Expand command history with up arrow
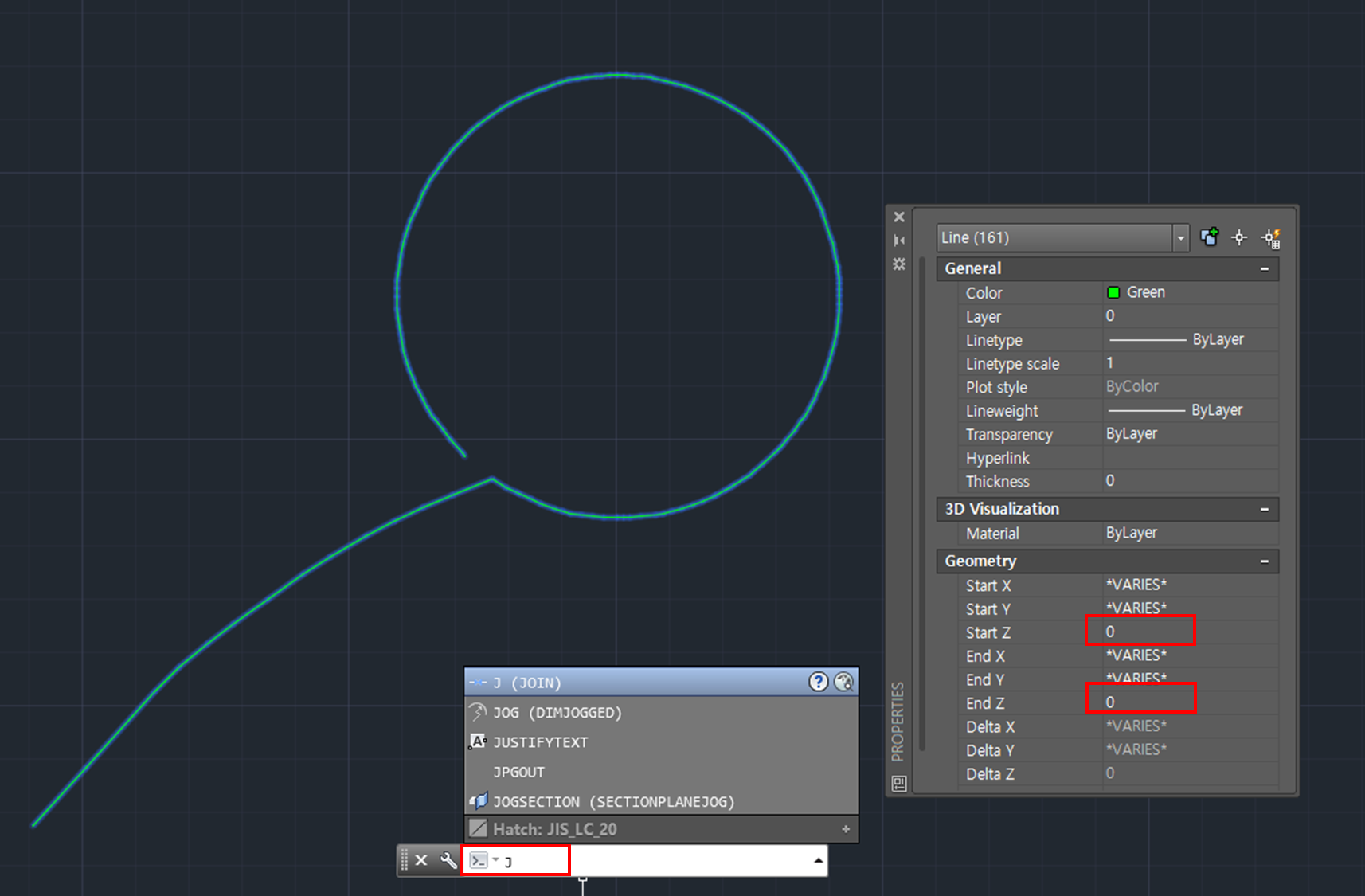This screenshot has width=1365, height=896. click(x=818, y=860)
